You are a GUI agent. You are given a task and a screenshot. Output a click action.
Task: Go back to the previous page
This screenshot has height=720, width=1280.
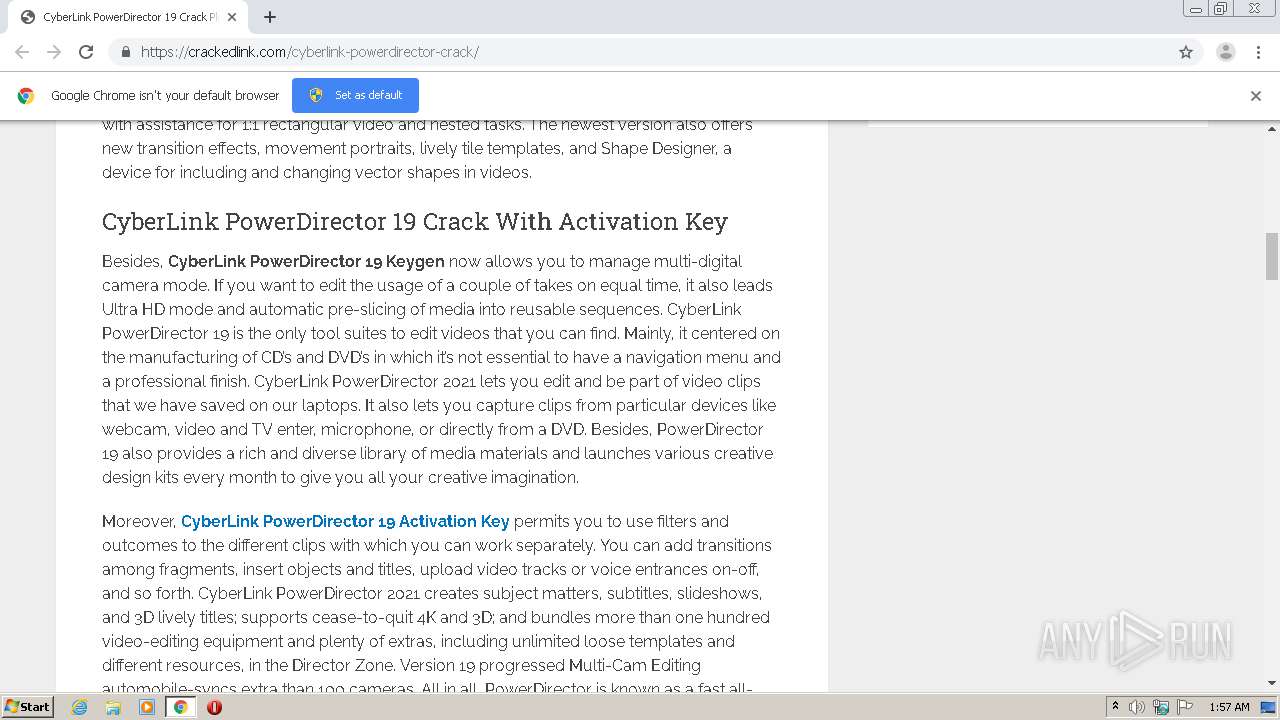[22, 52]
